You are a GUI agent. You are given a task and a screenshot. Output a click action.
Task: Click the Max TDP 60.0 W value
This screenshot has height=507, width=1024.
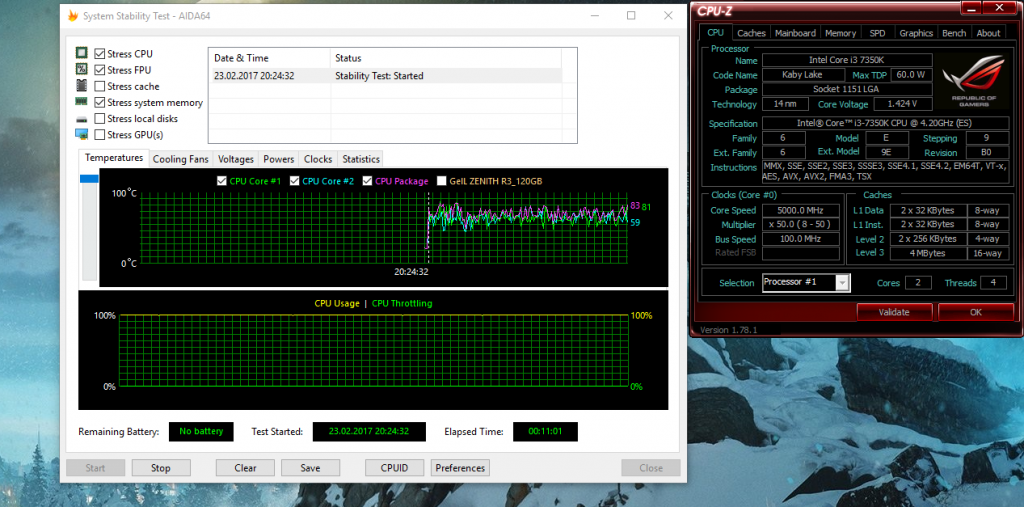tap(910, 75)
